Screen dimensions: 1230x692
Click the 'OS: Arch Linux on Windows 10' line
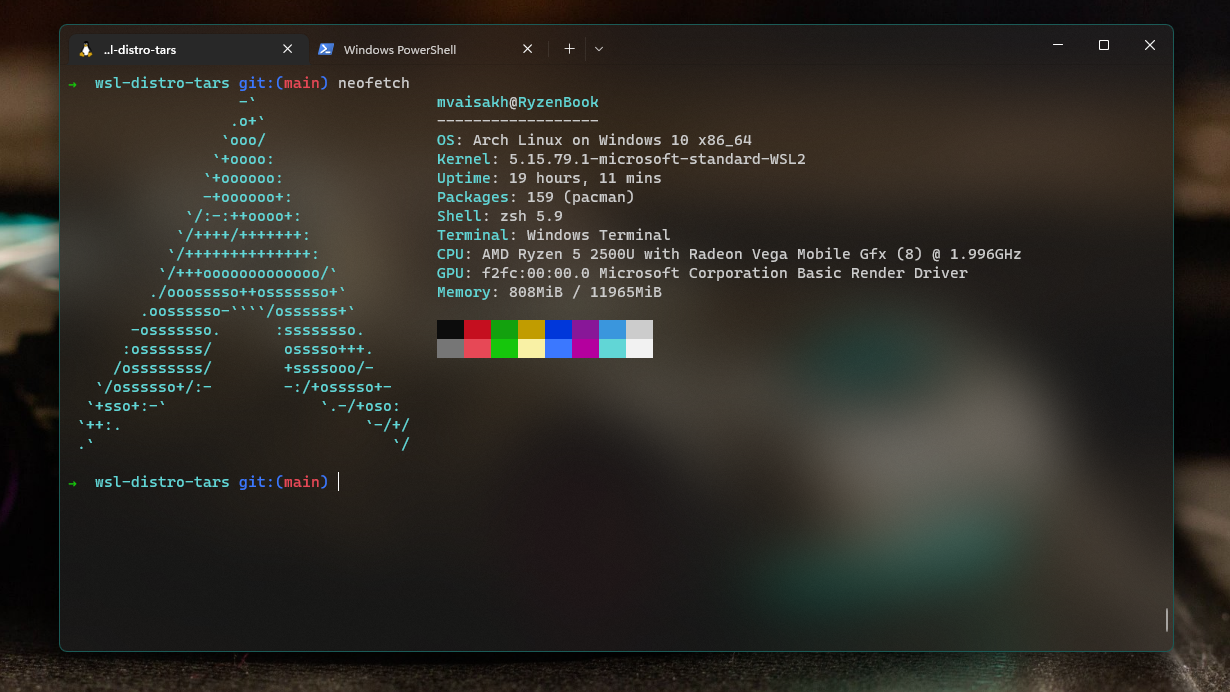click(594, 140)
